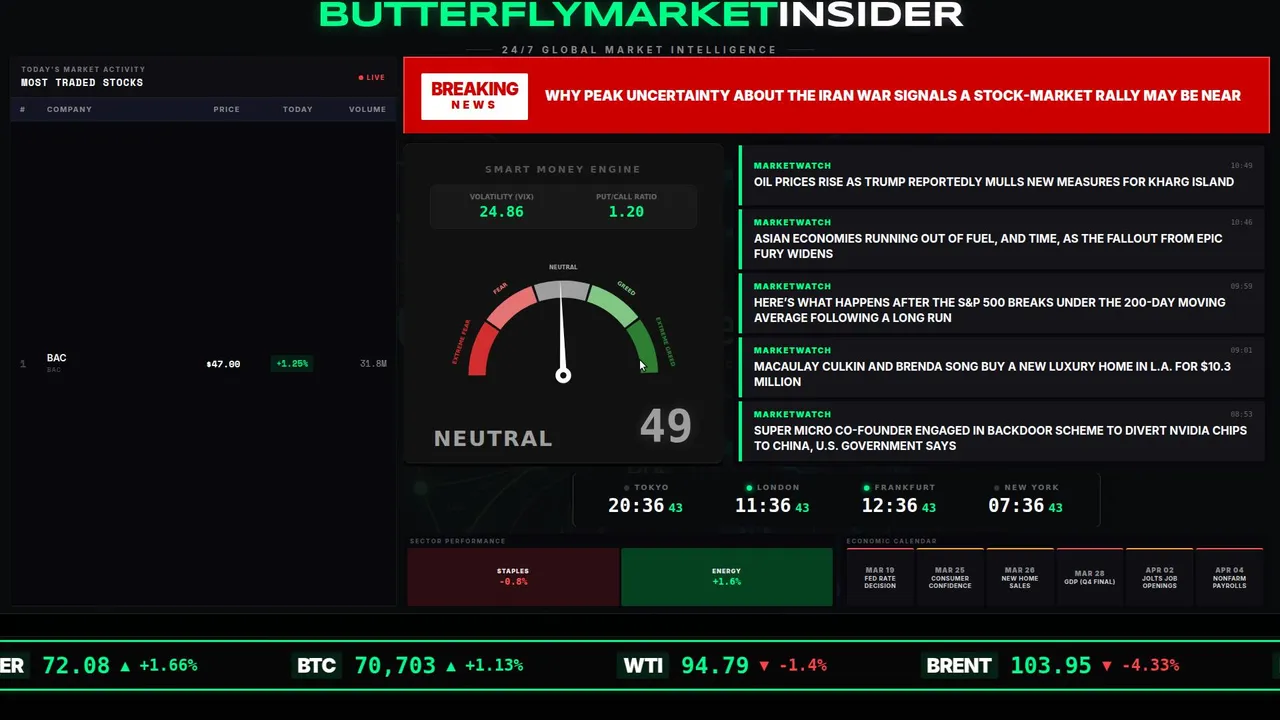Open the Mar 25 Consumer Confidence event
Viewport: 1280px width, 720px height.
tap(950, 577)
